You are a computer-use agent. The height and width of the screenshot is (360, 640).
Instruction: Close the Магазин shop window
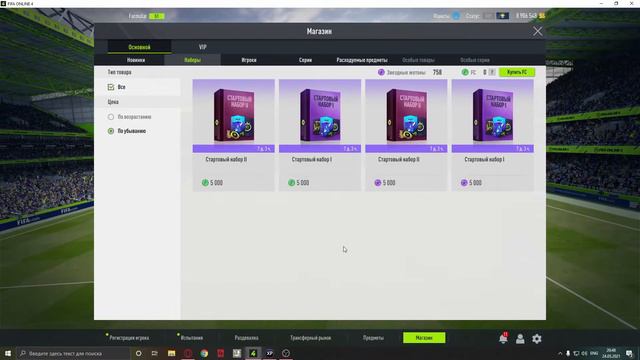coord(538,31)
